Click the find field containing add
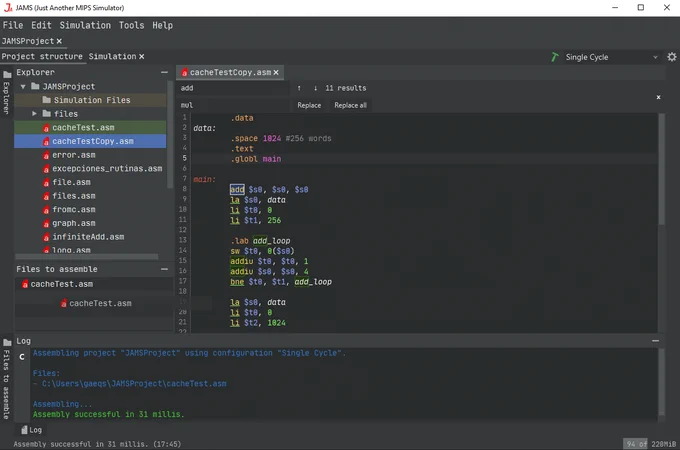 coord(234,88)
